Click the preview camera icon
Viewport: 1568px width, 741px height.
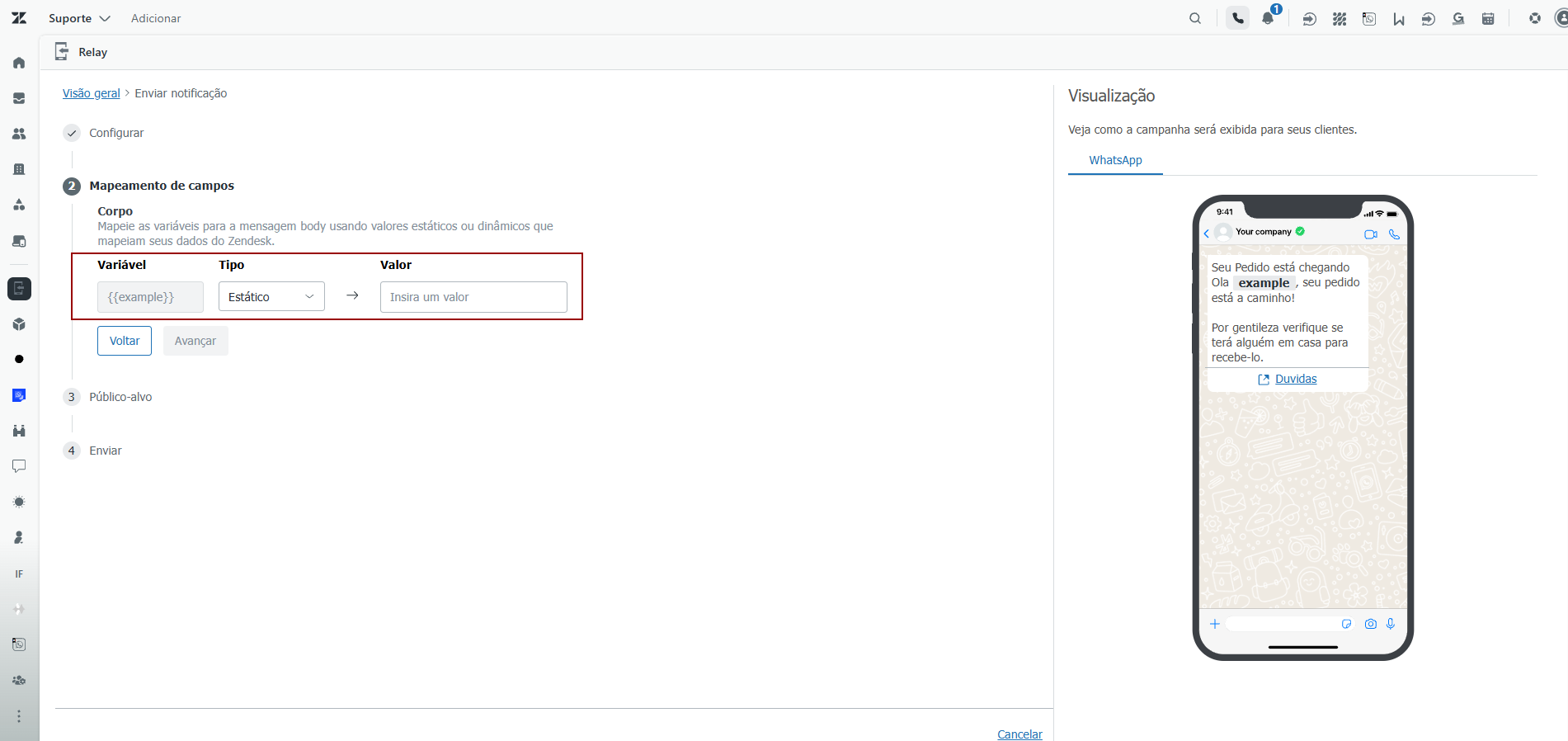(x=1371, y=624)
